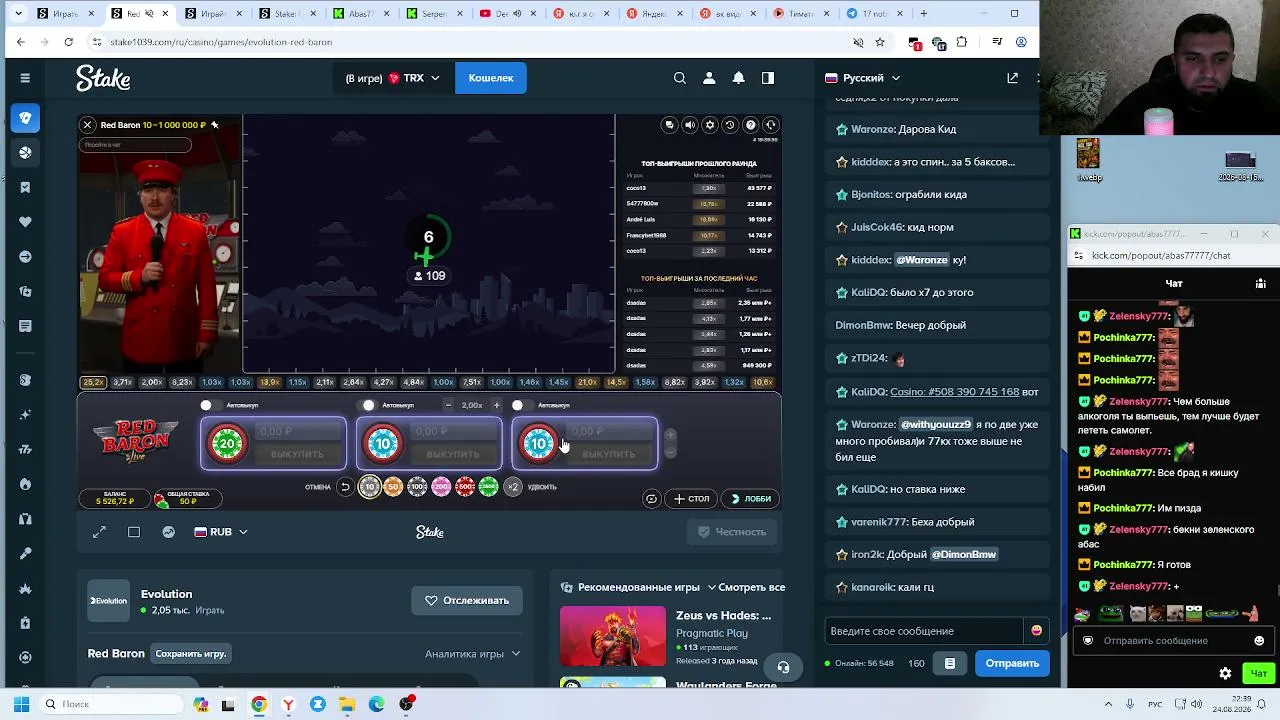The image size is (1280, 720).
Task: Type in the Stake chat message field
Action: 924,631
